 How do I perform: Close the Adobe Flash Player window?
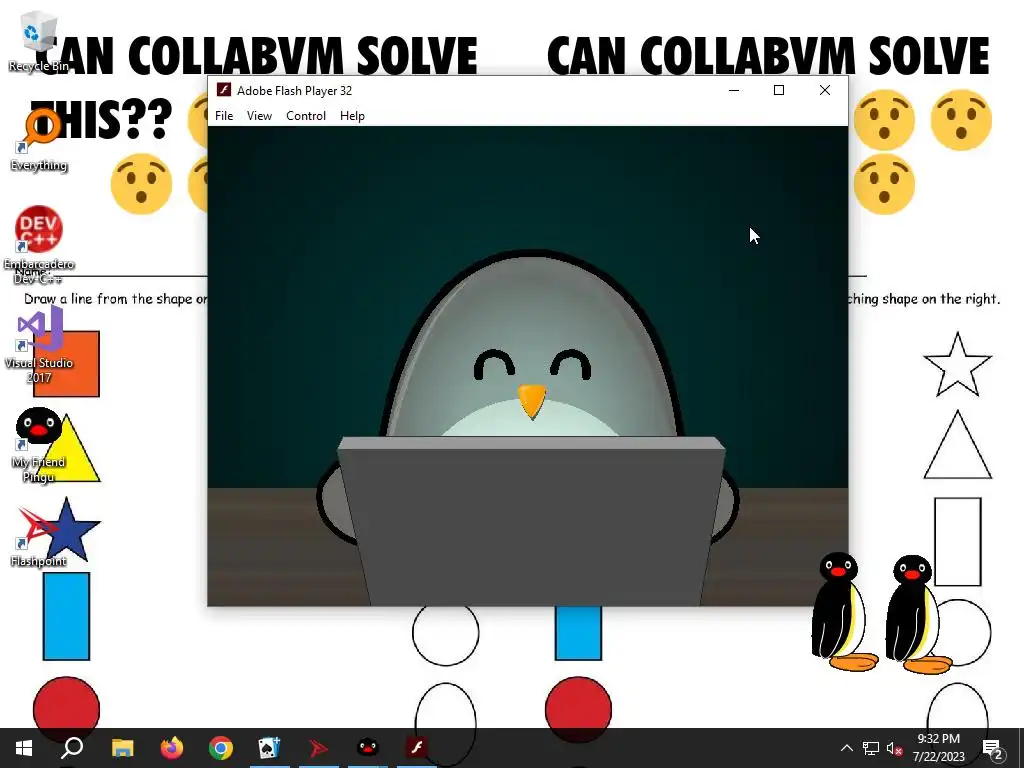[x=825, y=90]
